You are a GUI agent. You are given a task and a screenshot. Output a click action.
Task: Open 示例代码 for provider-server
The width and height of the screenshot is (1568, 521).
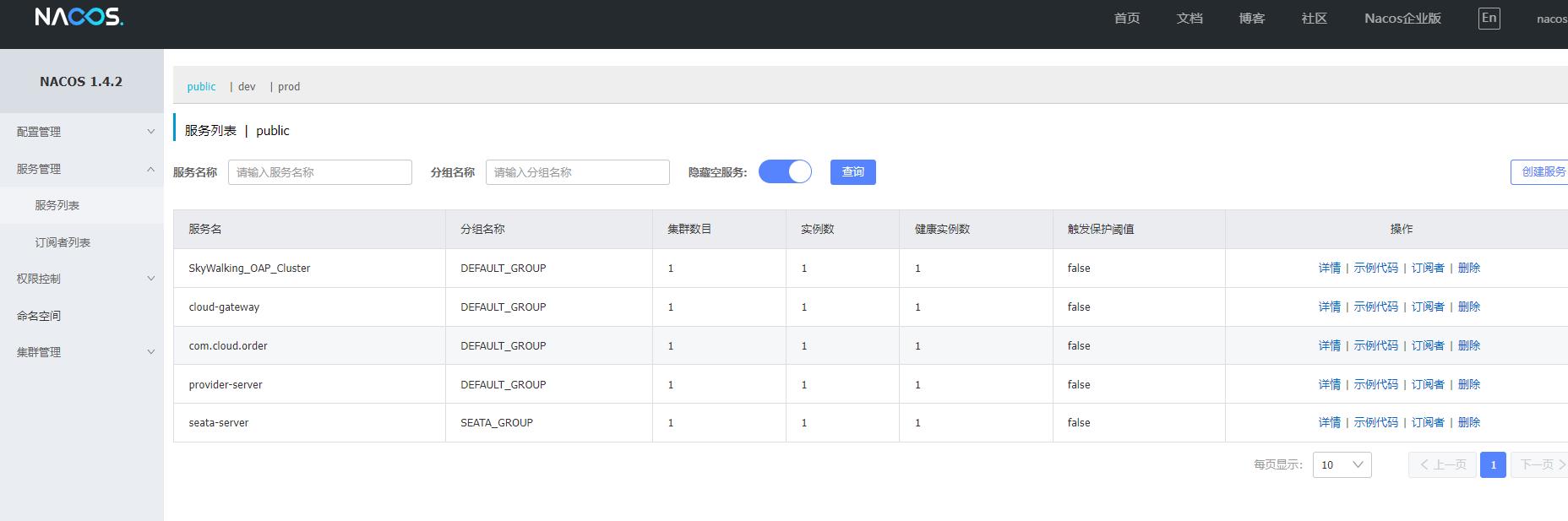pos(1376,384)
